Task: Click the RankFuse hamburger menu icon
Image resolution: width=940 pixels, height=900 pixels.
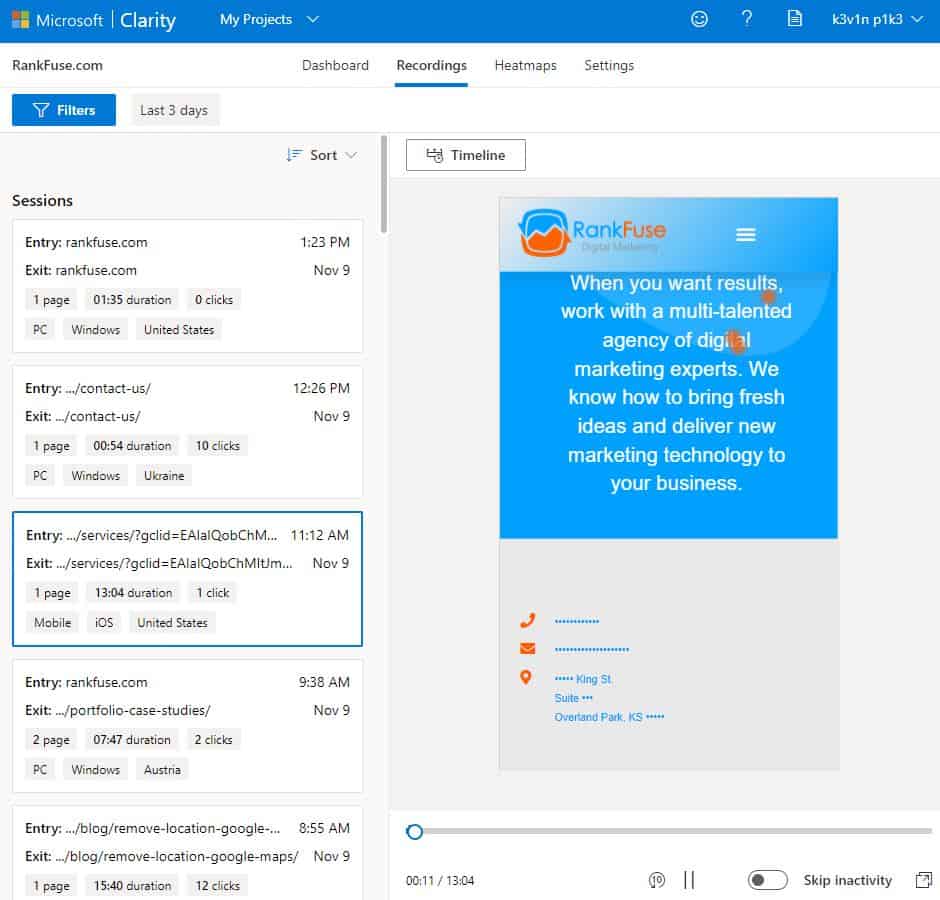Action: (745, 234)
